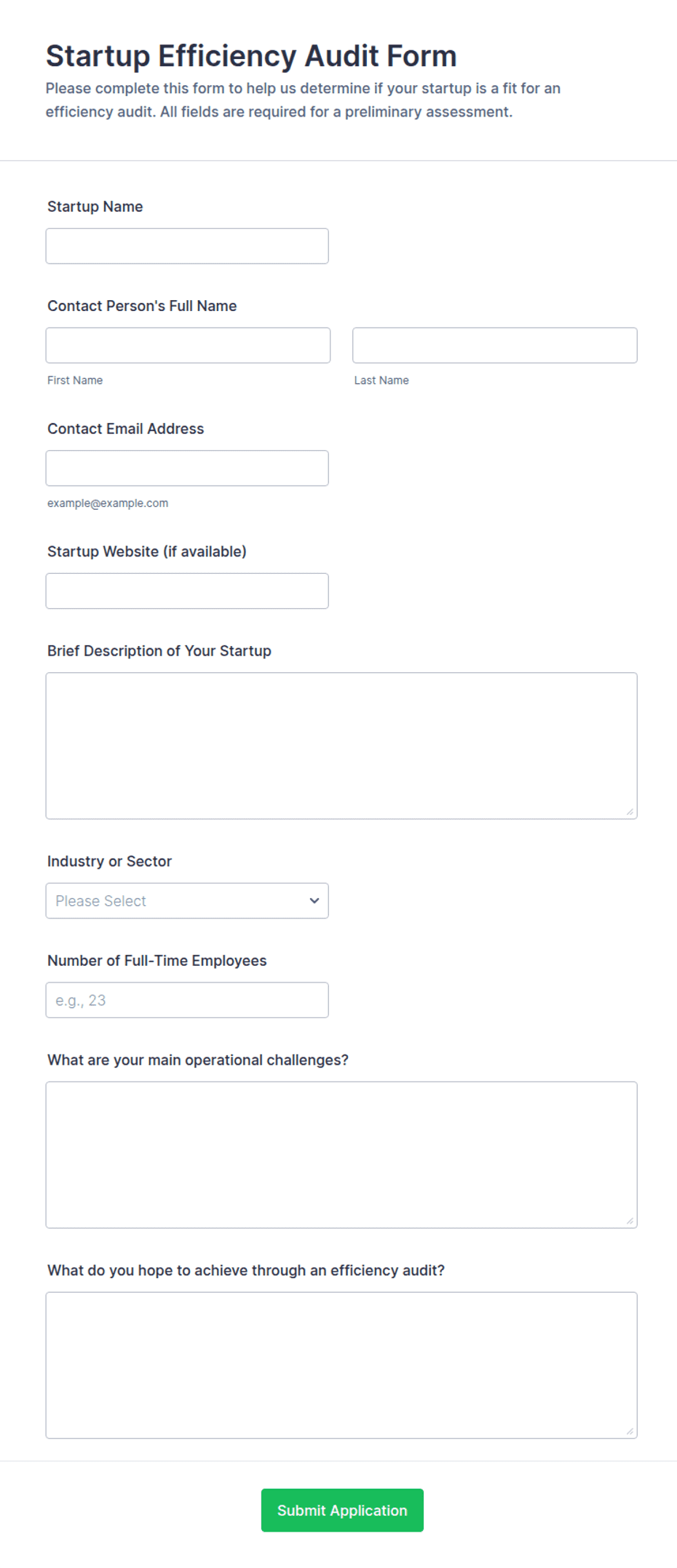Click the Contact Email Address field

click(187, 468)
